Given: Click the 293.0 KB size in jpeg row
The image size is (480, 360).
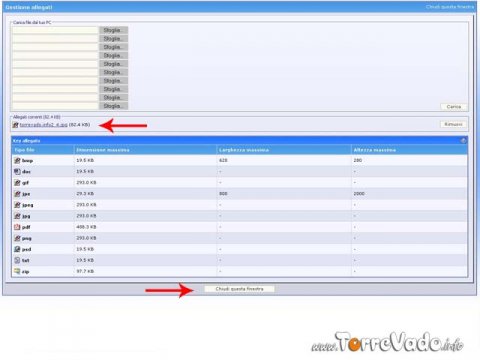Looking at the screenshot, I should tap(86, 205).
